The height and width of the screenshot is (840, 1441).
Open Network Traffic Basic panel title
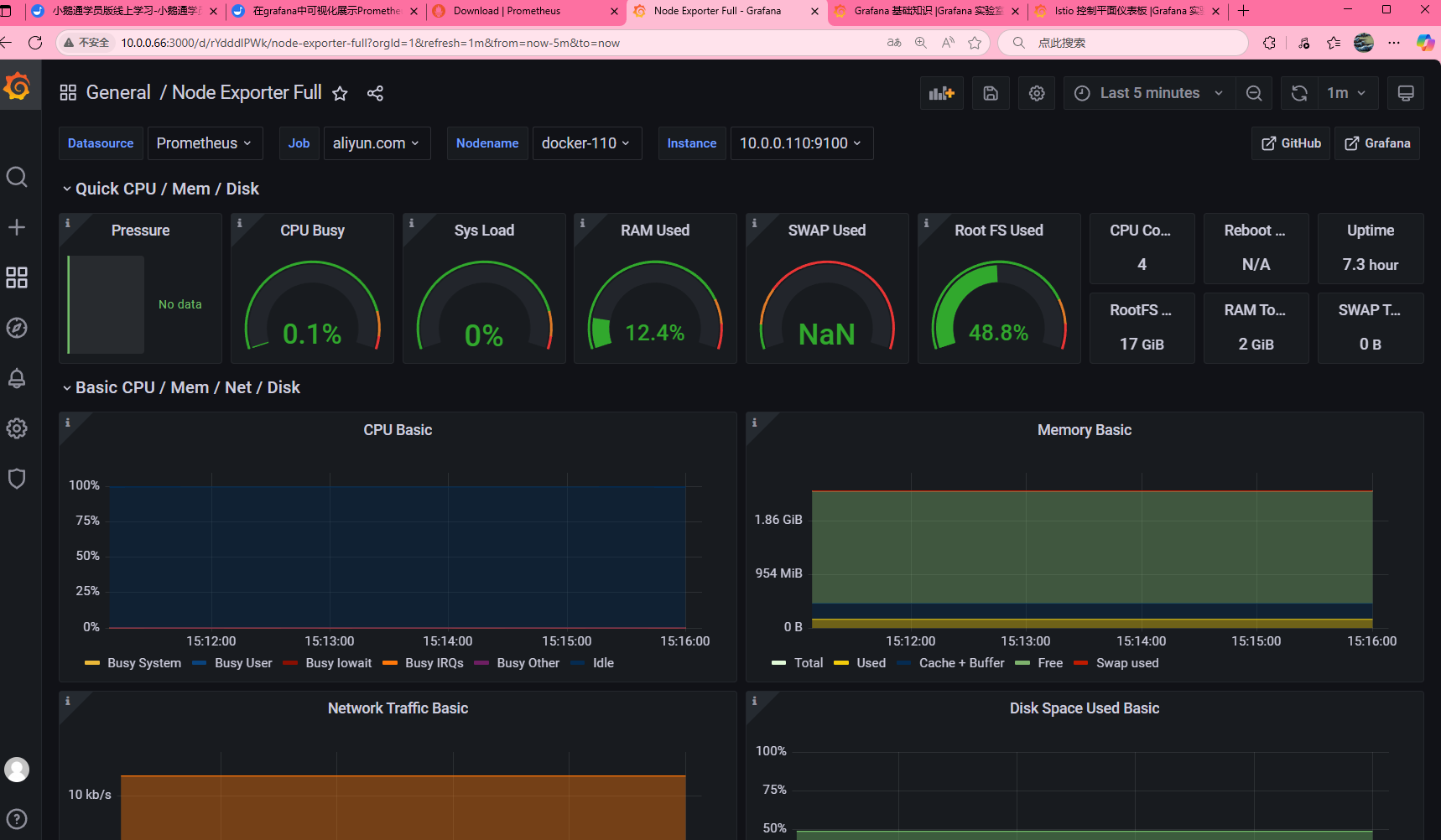[x=398, y=708]
